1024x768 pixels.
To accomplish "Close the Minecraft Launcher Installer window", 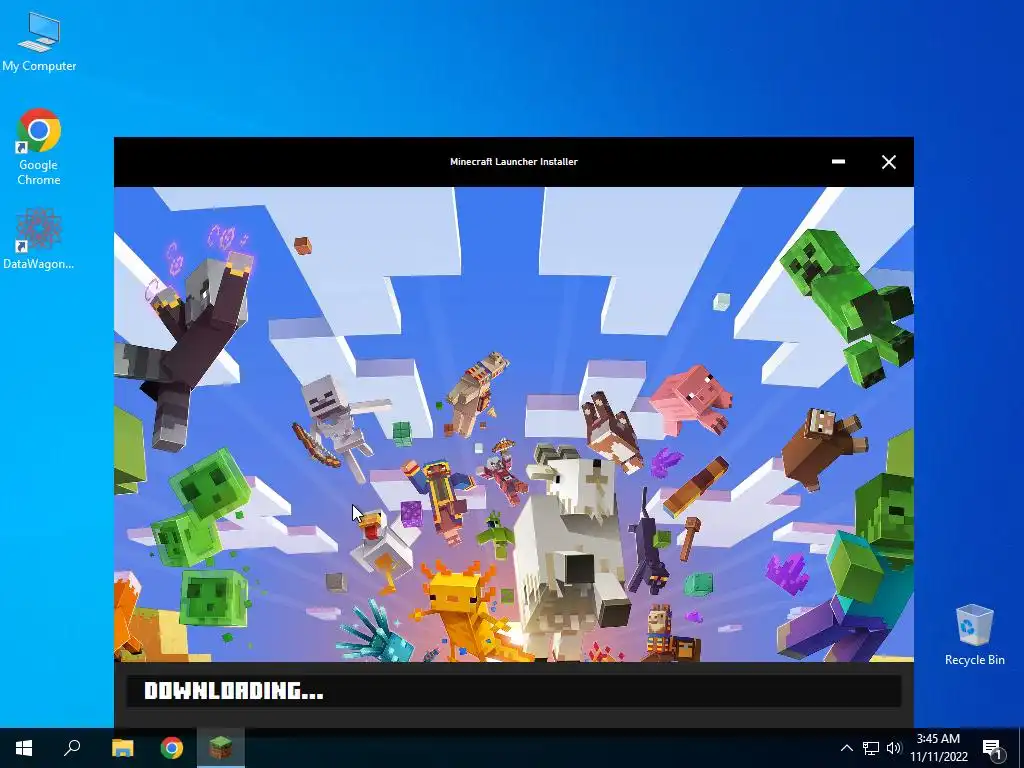I will 888,162.
